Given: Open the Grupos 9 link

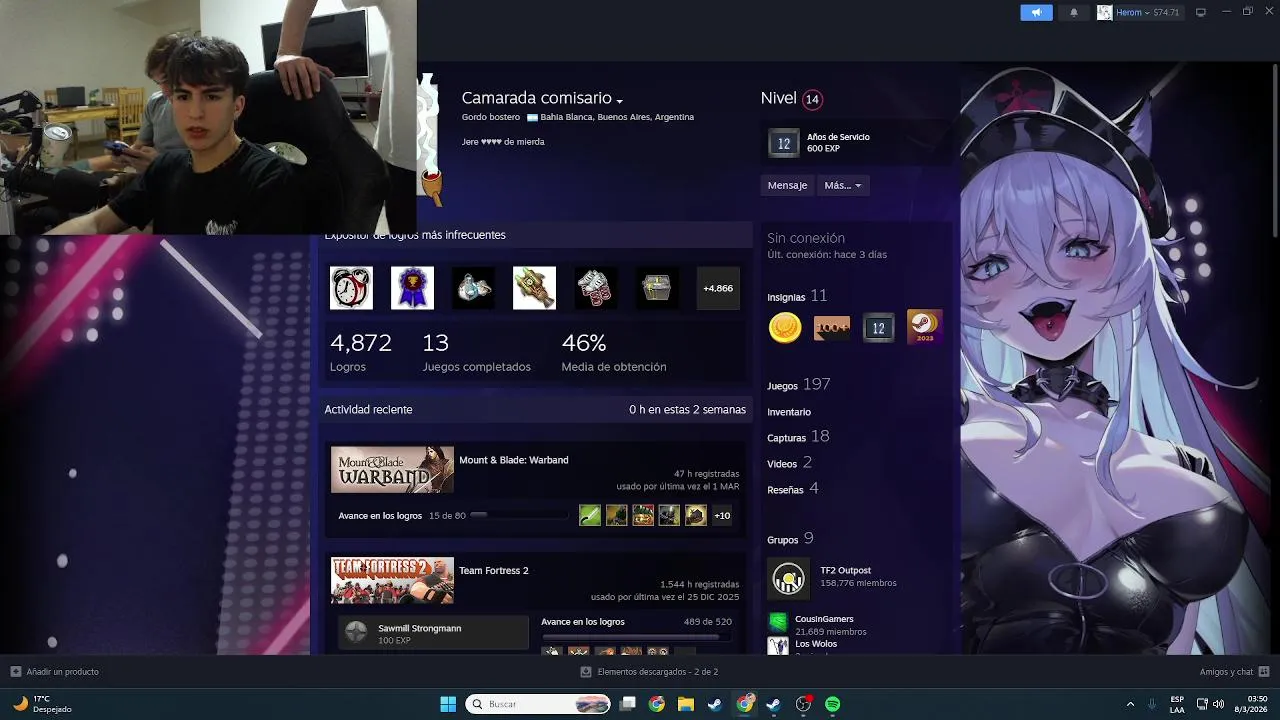Looking at the screenshot, I should tap(790, 539).
